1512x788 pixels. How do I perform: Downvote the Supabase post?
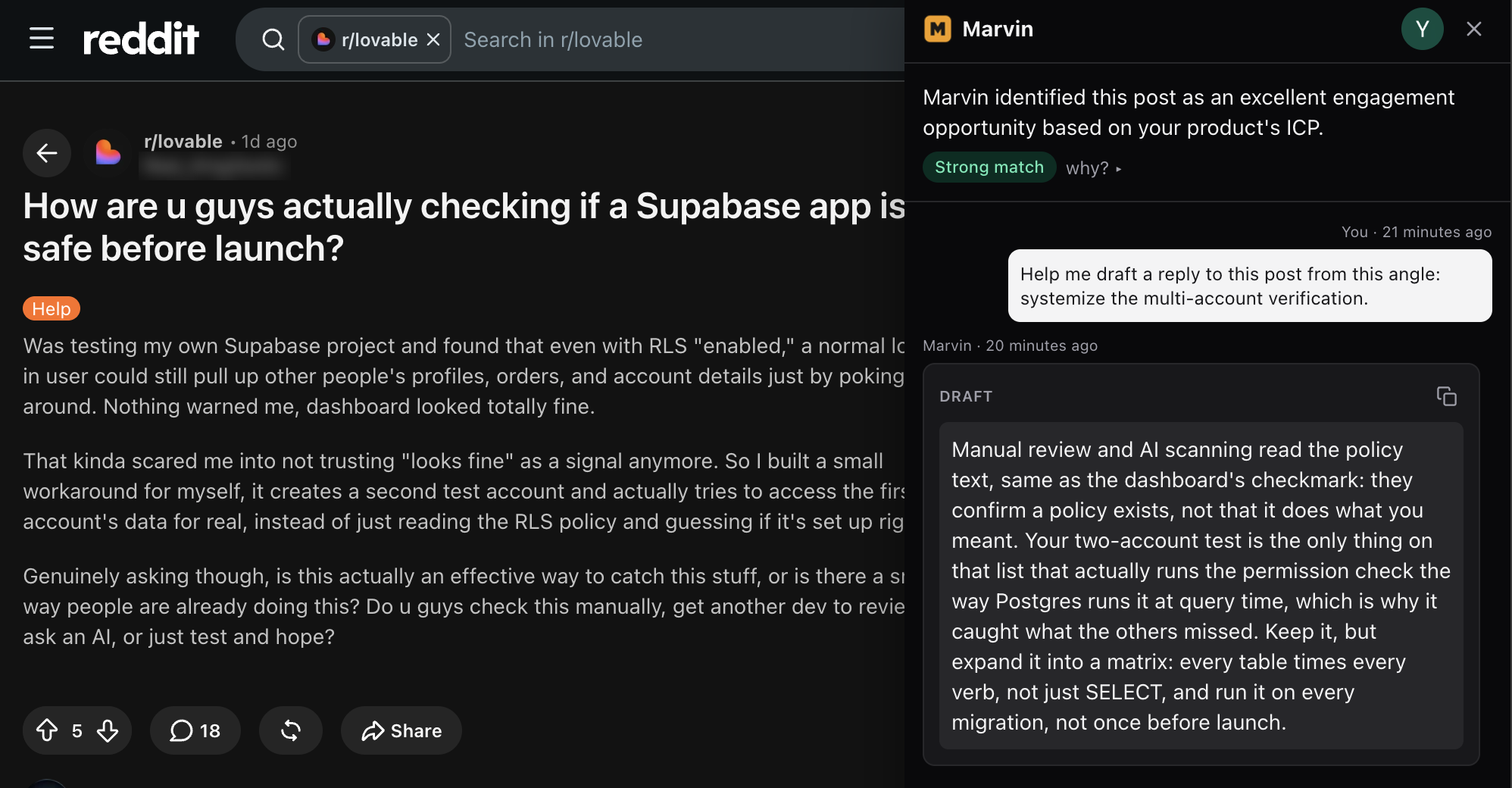[x=108, y=730]
